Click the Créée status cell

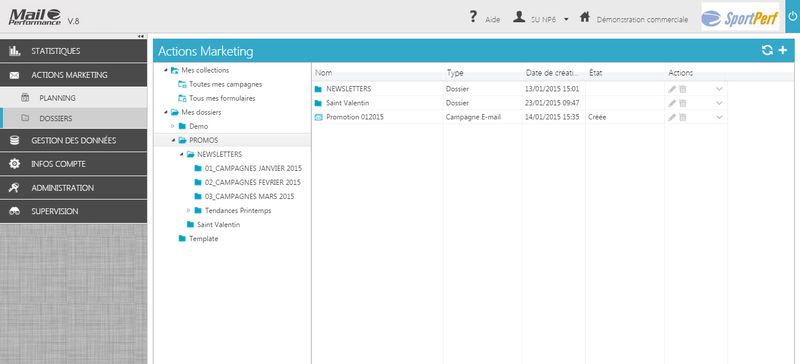point(596,117)
